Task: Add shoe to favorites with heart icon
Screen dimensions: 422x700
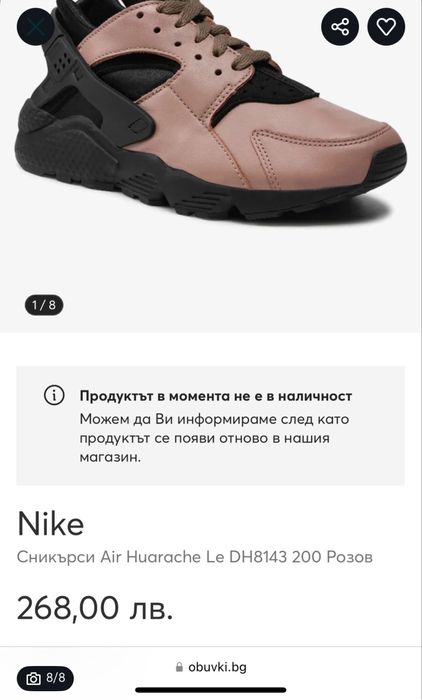Action: tap(386, 27)
